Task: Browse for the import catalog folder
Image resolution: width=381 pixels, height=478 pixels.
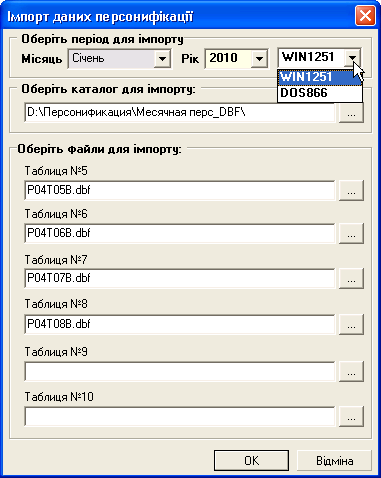Action: pos(351,113)
